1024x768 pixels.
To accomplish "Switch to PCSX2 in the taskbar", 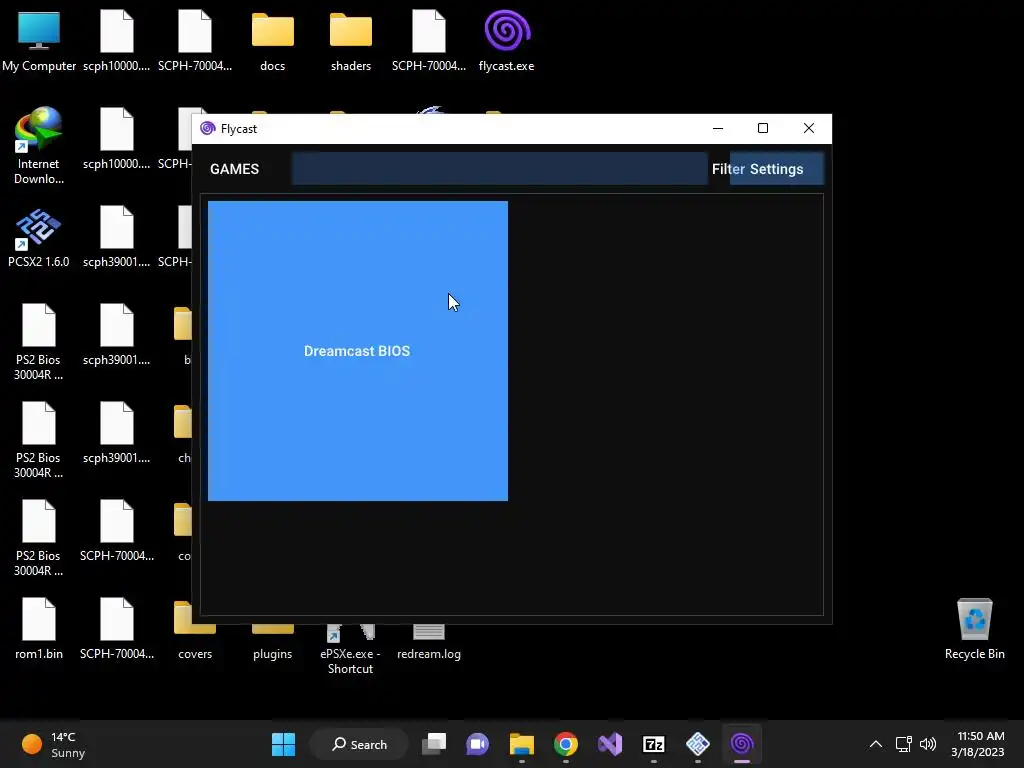I will (x=698, y=744).
